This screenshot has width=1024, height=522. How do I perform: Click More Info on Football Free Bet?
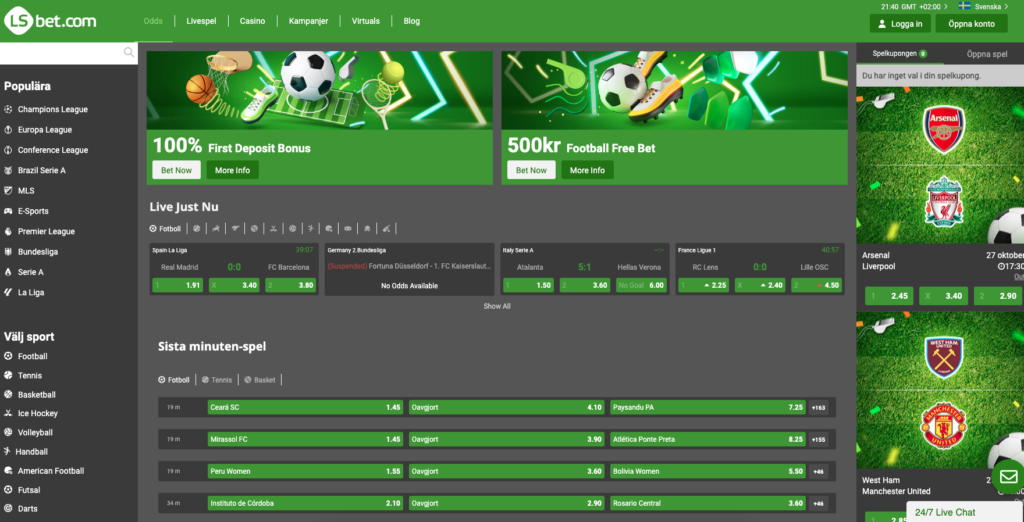point(587,170)
